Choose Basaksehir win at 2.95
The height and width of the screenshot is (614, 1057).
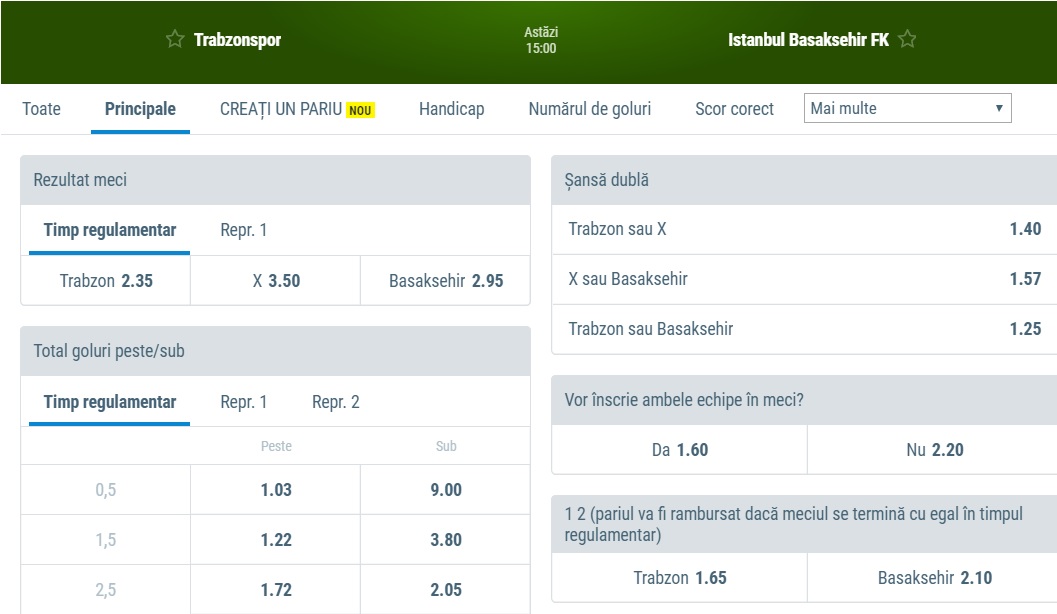pos(446,281)
